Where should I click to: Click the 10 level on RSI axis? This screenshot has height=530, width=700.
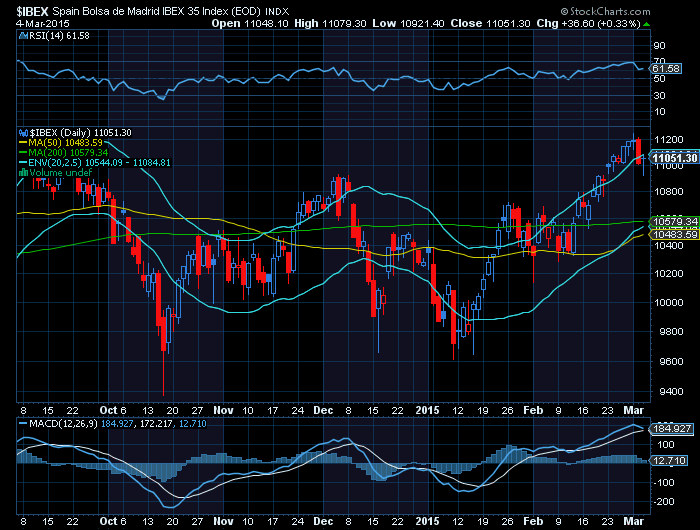point(659,112)
